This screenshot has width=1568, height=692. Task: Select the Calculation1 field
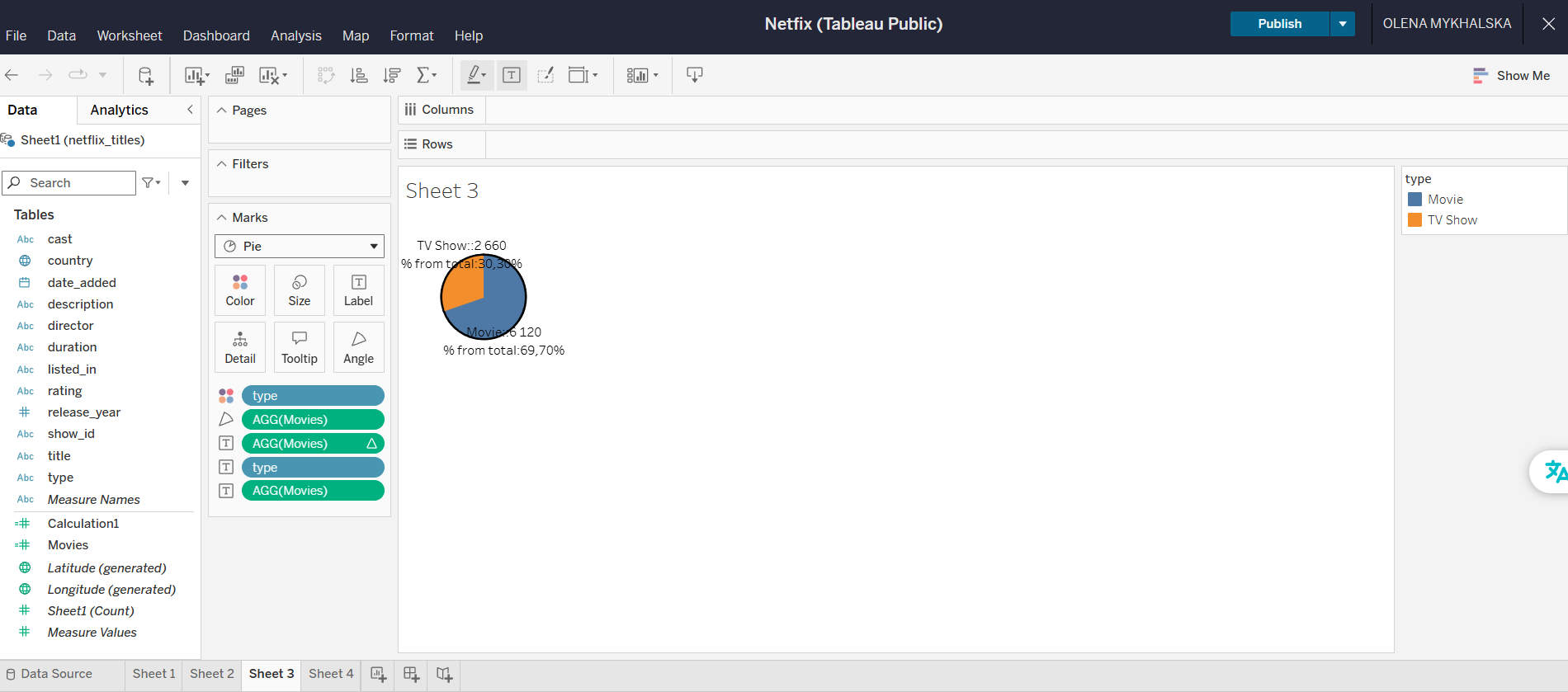83,524
